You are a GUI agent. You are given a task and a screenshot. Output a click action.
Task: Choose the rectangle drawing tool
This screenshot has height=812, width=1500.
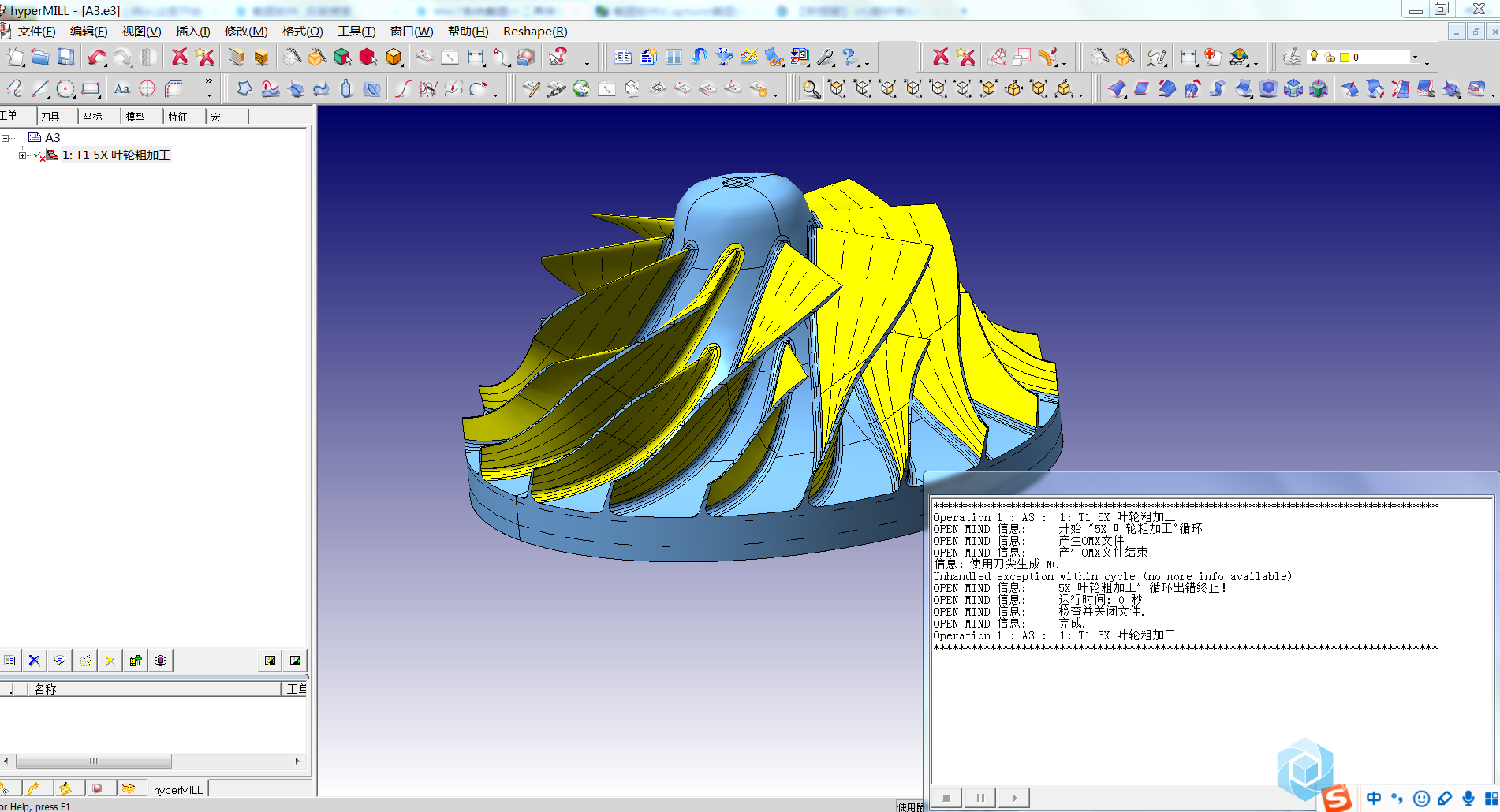91,88
